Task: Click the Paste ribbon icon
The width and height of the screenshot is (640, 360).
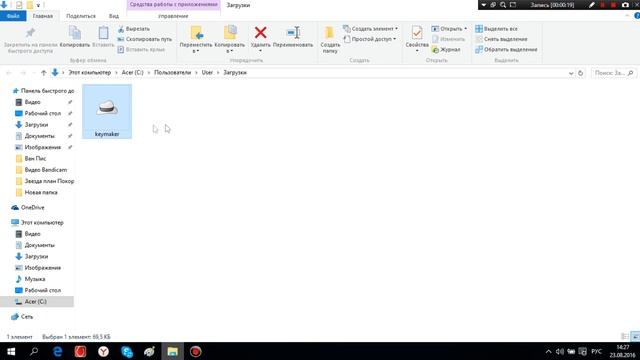Action: (103, 33)
